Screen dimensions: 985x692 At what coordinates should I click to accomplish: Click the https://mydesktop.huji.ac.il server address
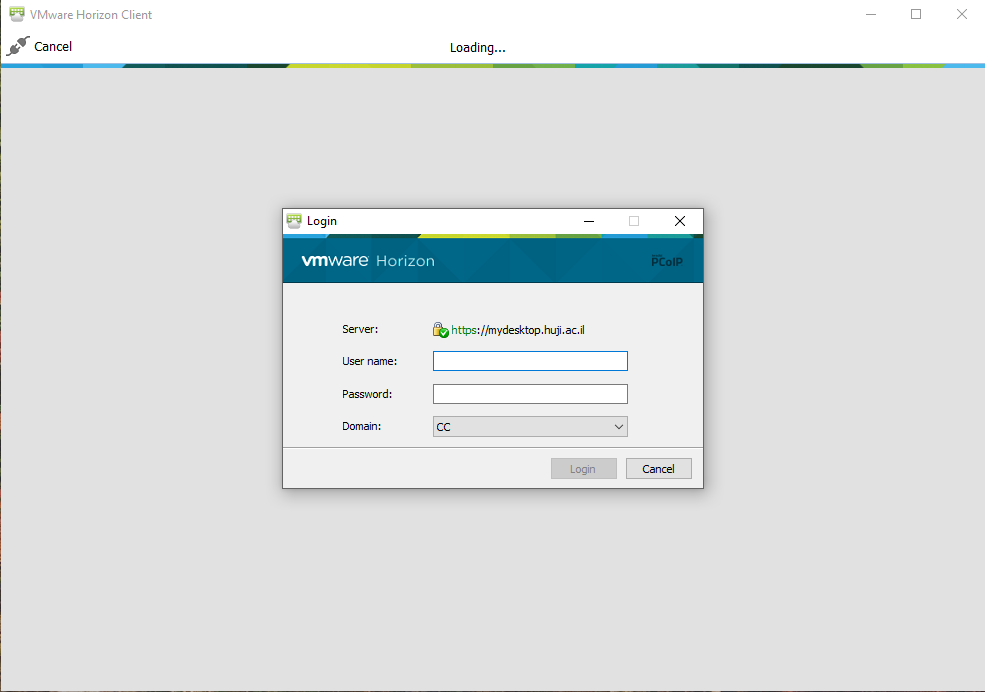tap(518, 330)
